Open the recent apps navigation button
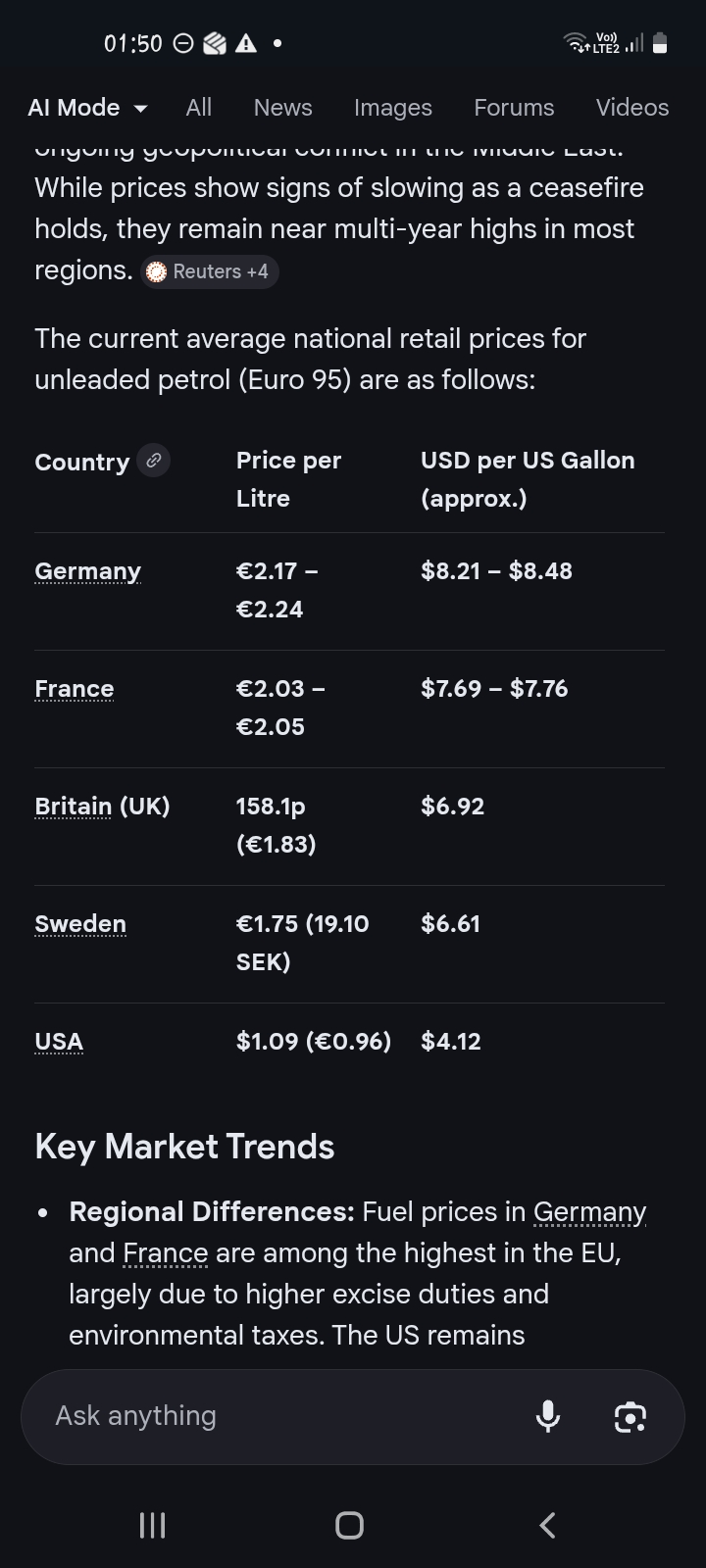 point(152,1525)
